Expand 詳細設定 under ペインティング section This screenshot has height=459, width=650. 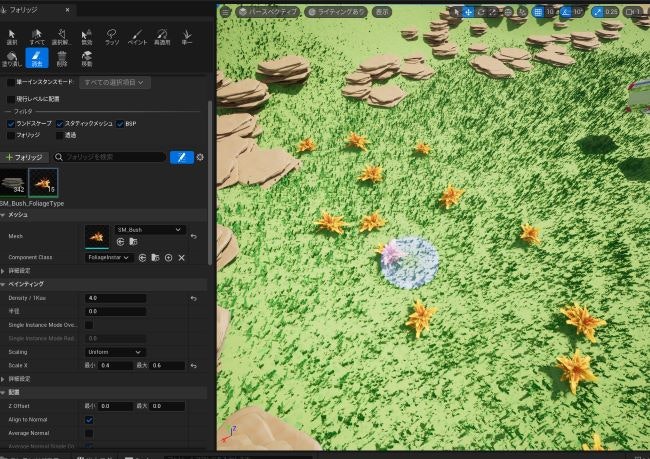click(3, 379)
